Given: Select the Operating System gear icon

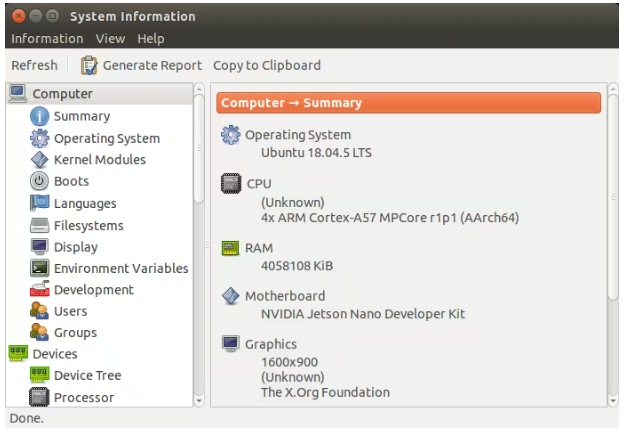Looking at the screenshot, I should click(x=40, y=139).
